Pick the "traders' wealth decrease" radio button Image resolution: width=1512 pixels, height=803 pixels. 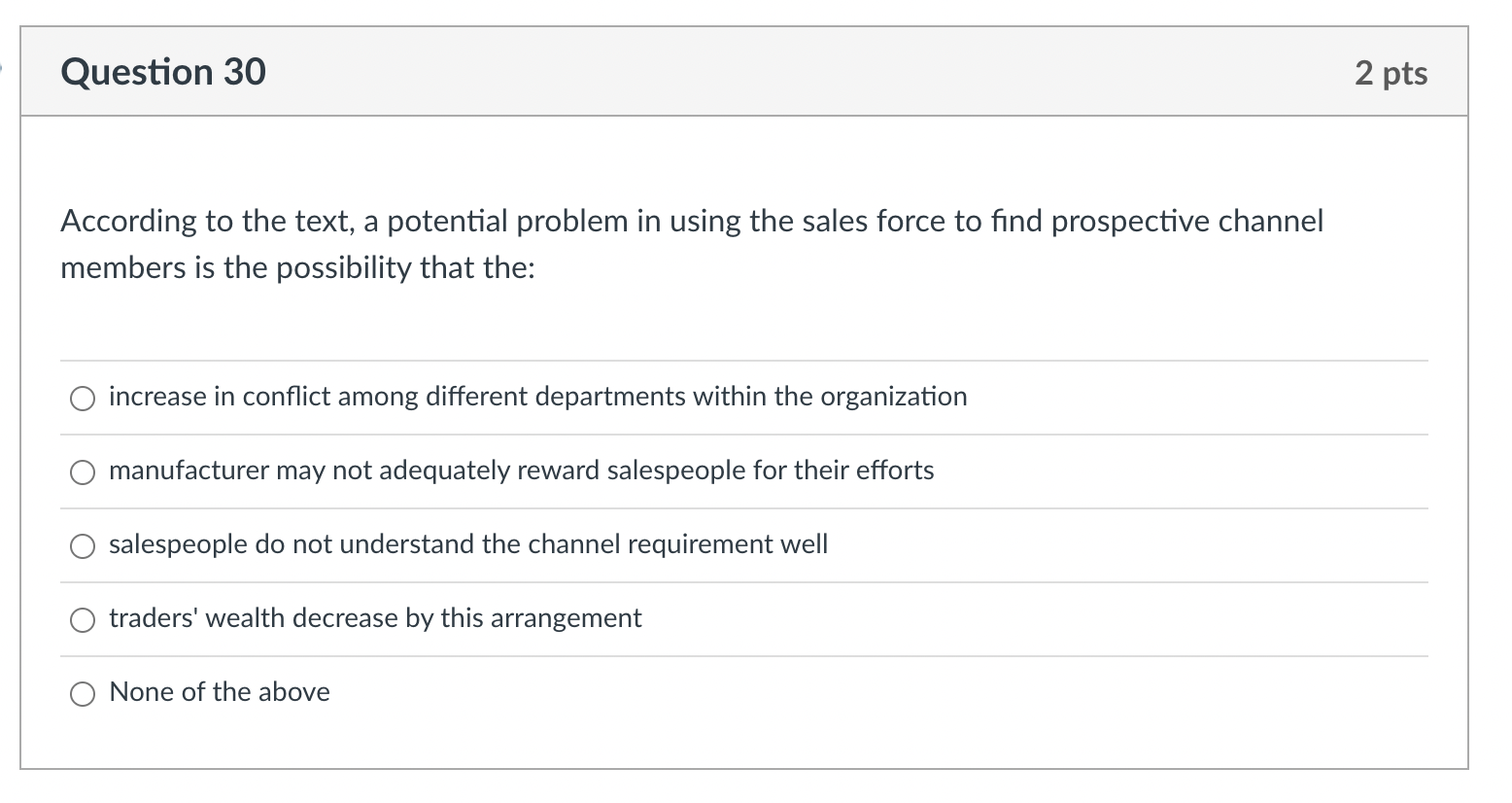click(x=83, y=619)
